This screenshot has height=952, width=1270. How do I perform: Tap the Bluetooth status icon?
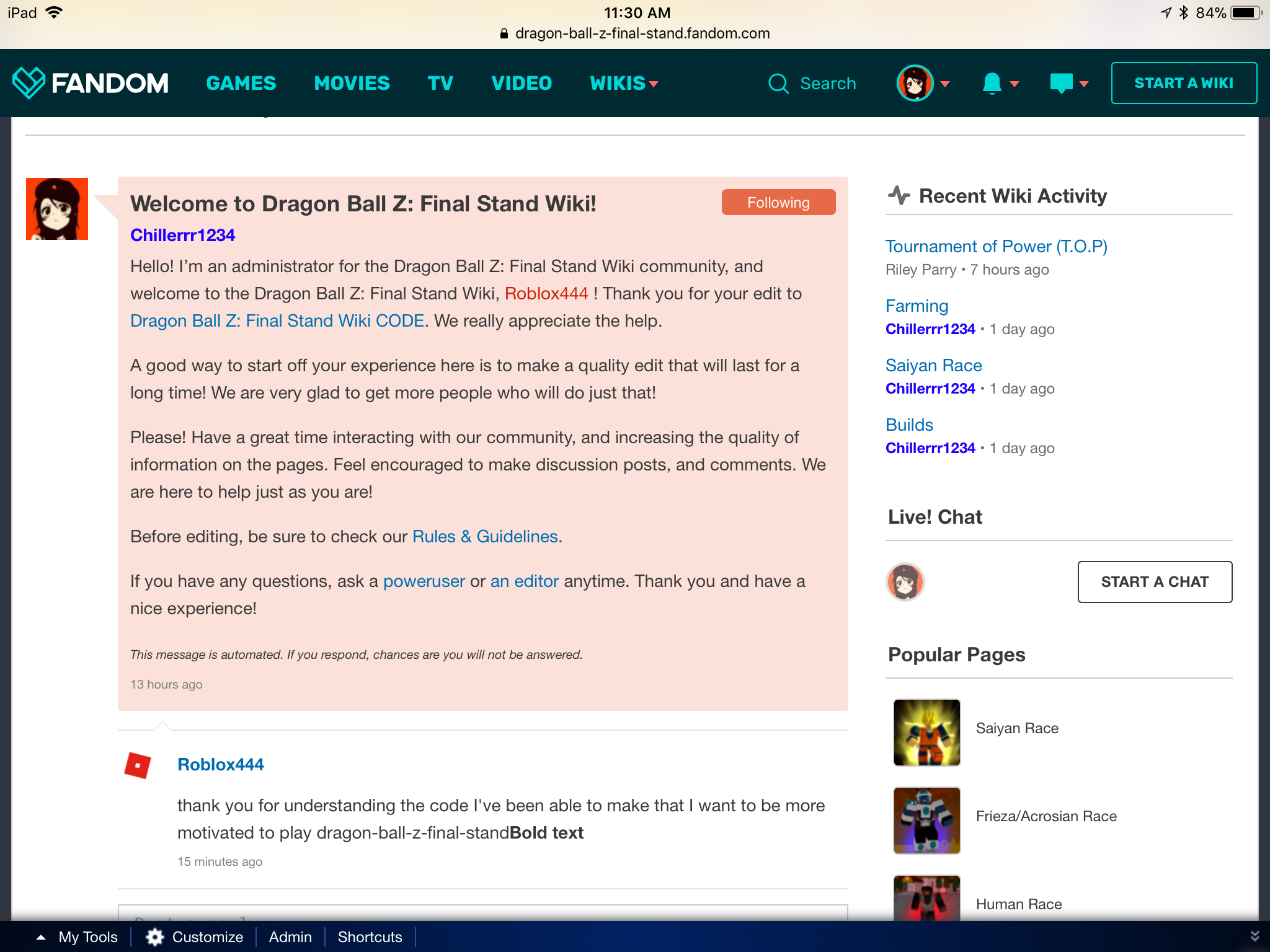pos(1183,12)
